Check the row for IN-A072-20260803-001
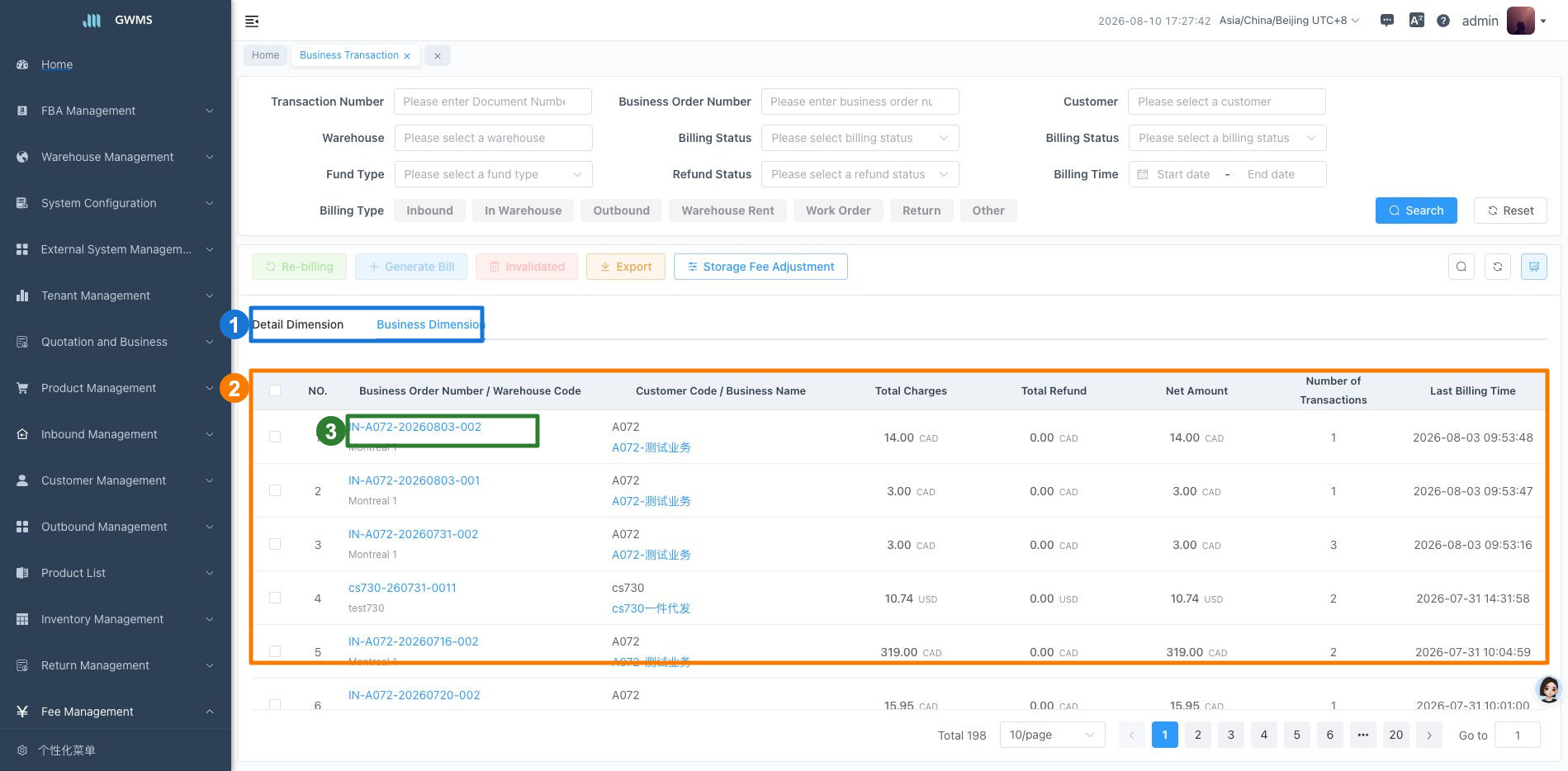This screenshot has width=1568, height=771. pyautogui.click(x=275, y=490)
